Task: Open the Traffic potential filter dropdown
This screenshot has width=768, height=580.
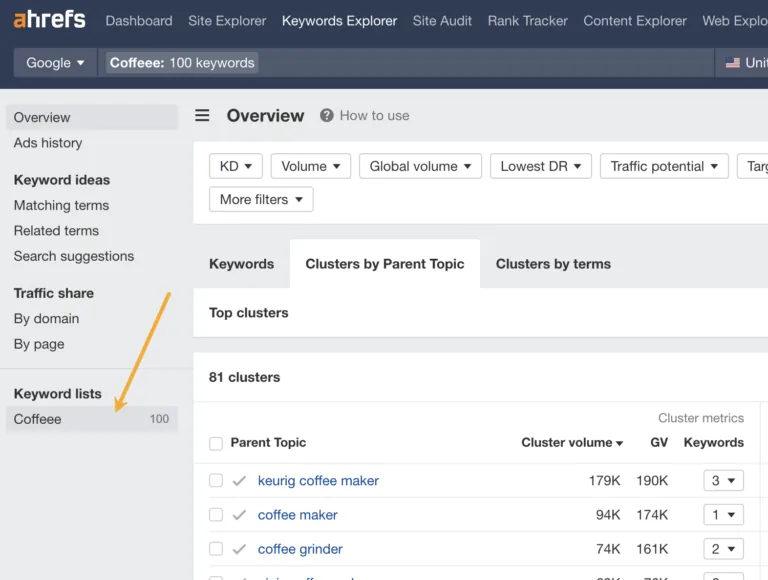Action: (664, 166)
